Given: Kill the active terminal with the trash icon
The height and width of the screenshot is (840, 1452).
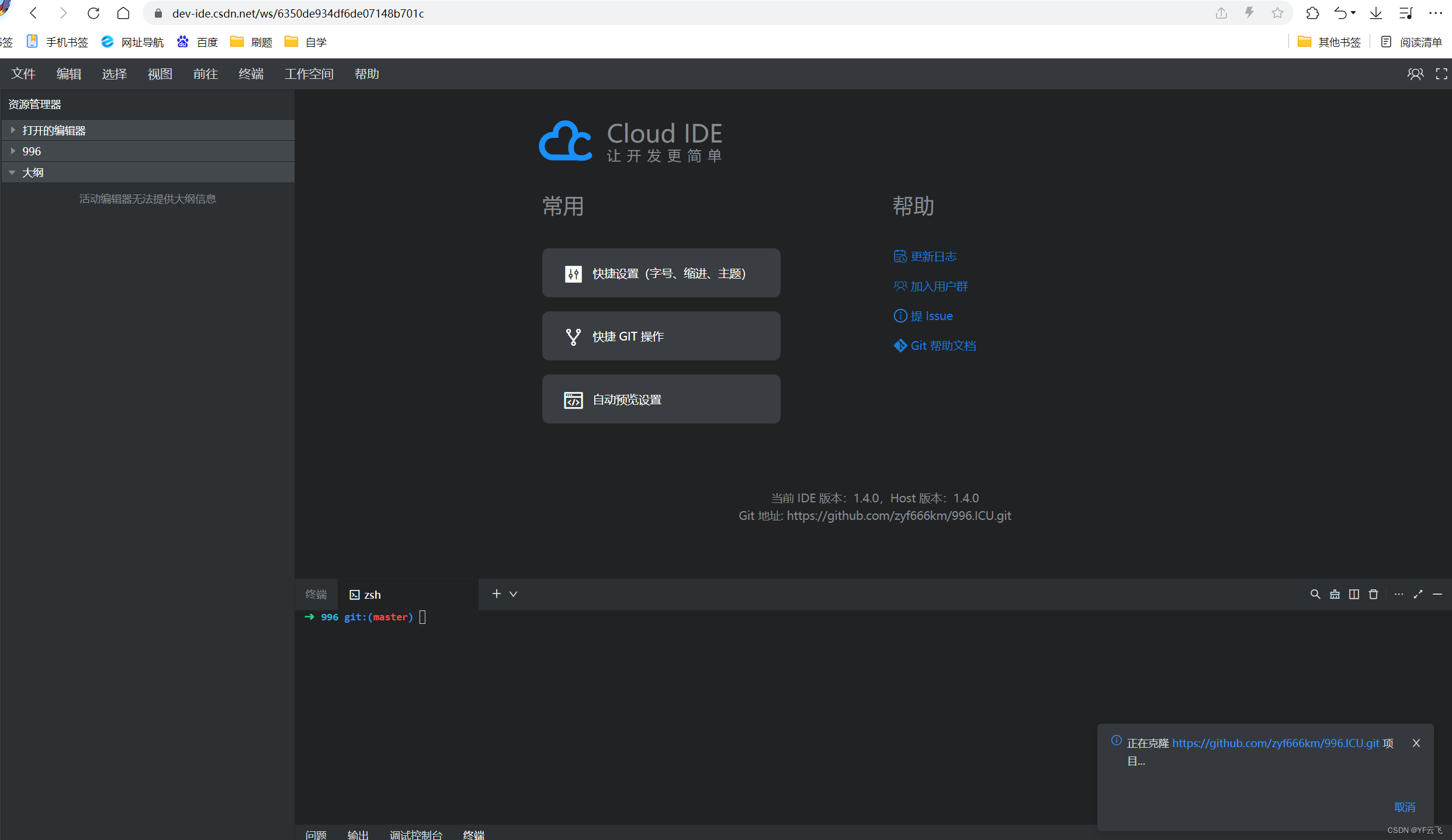Looking at the screenshot, I should coord(1373,594).
